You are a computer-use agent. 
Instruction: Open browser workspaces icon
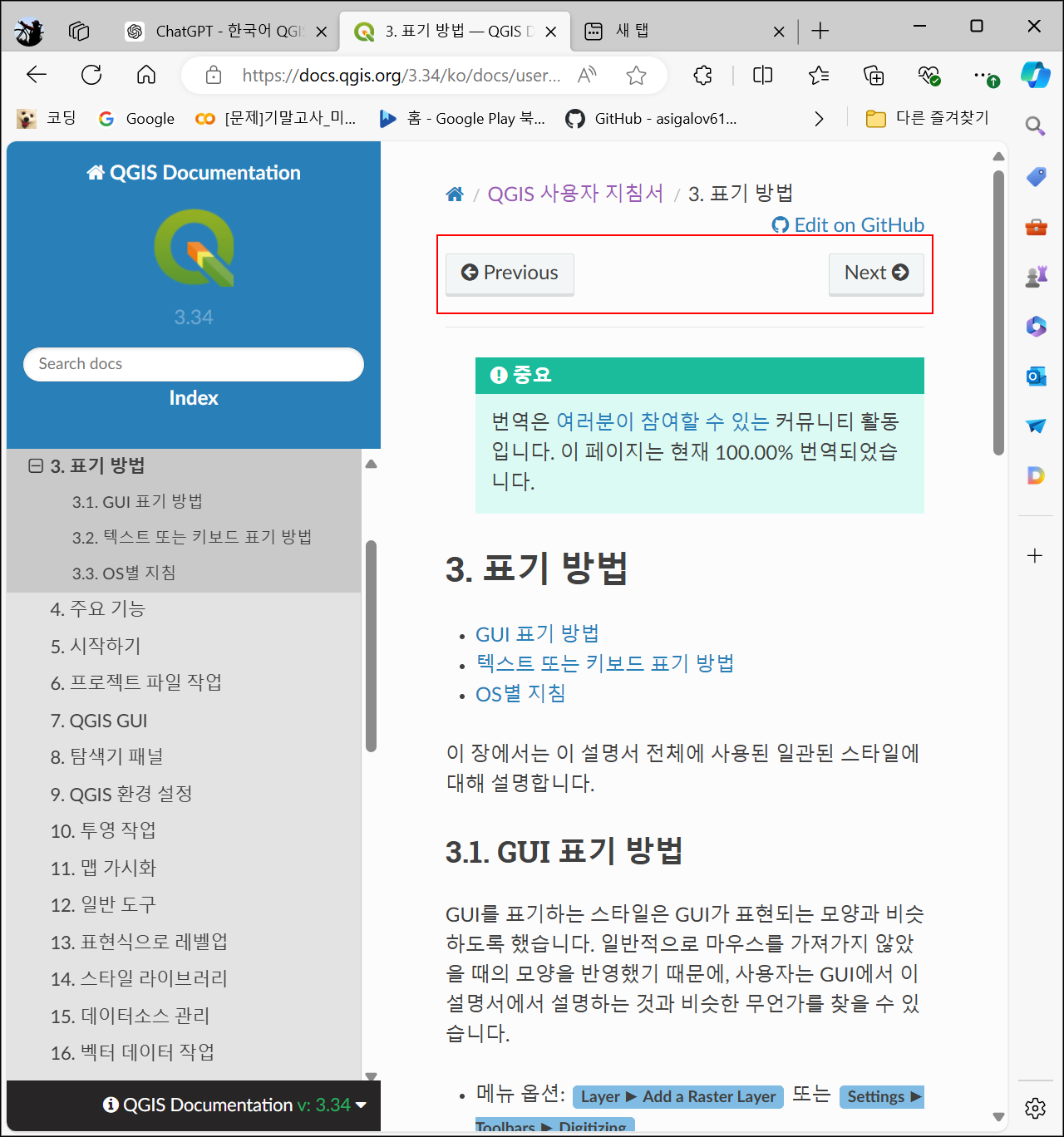pyautogui.click(x=79, y=32)
